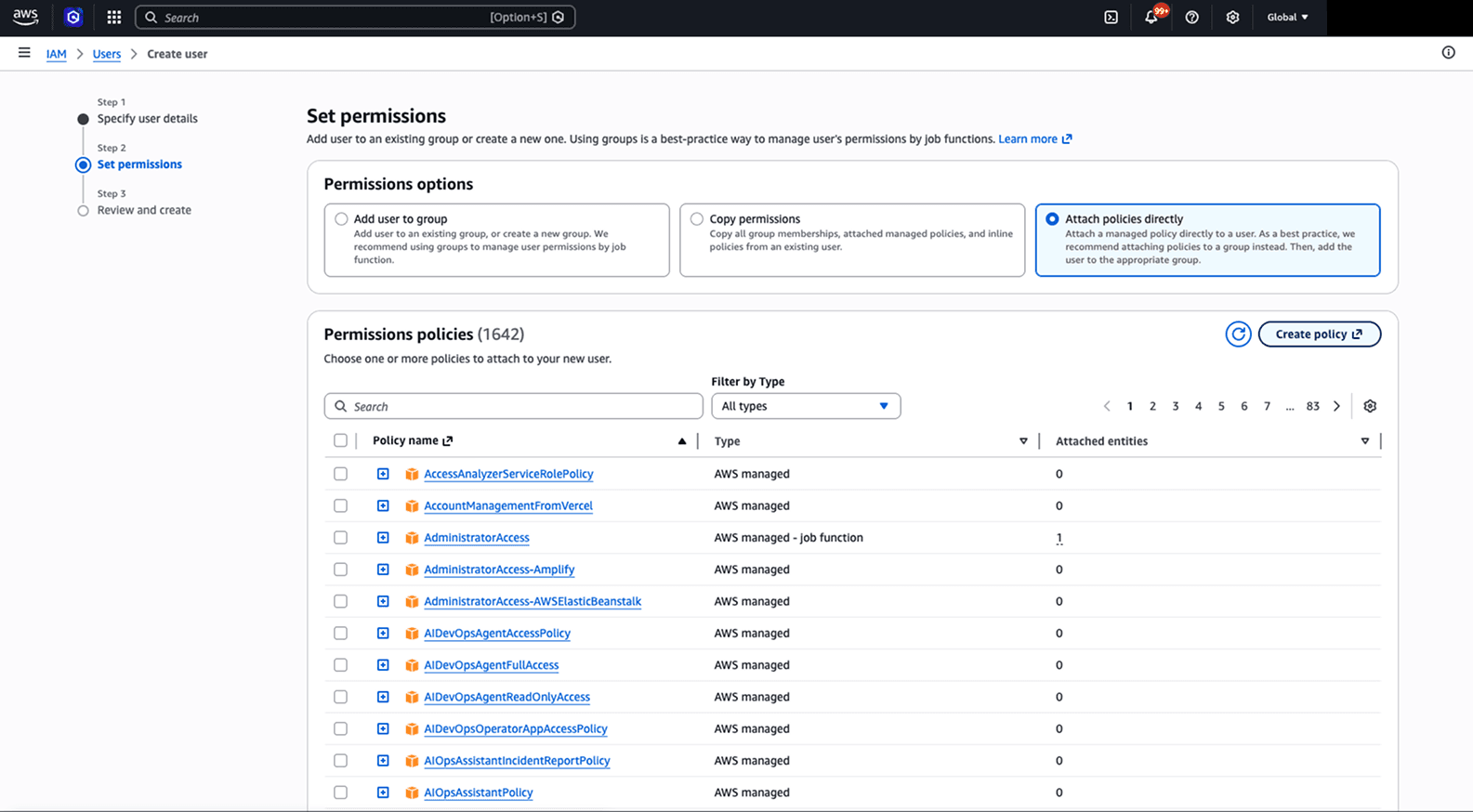The width and height of the screenshot is (1473, 812).
Task: Launch CloudShell terminal icon
Action: [1111, 17]
